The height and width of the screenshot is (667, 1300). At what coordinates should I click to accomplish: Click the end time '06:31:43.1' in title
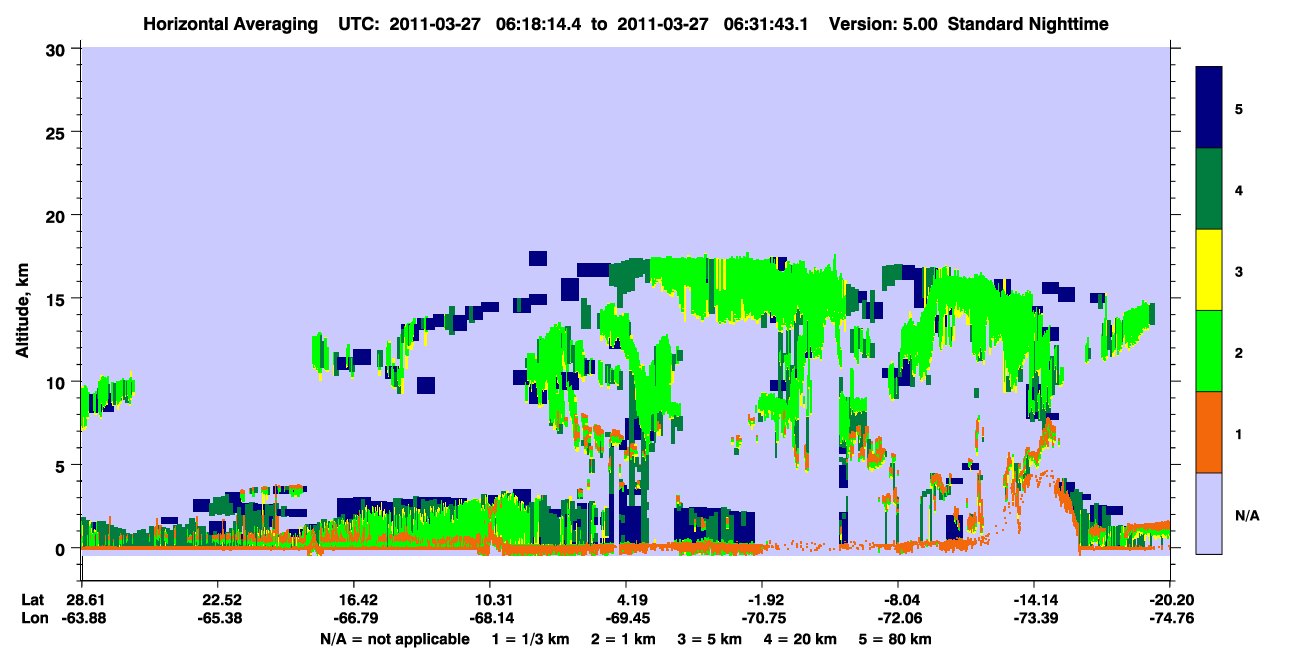click(765, 23)
